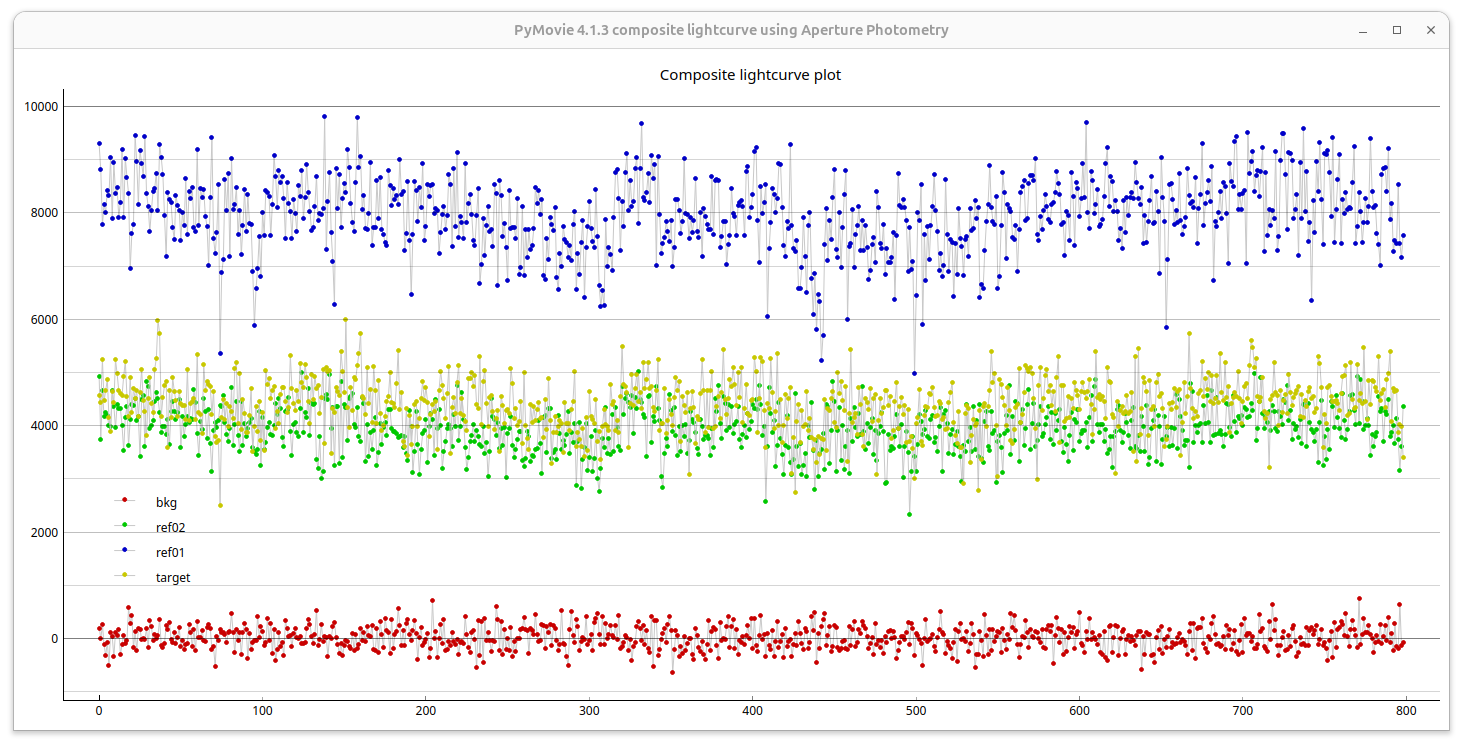1463x747 pixels.
Task: Click the PyMovie 4.1.3 window title text
Action: (x=731, y=30)
